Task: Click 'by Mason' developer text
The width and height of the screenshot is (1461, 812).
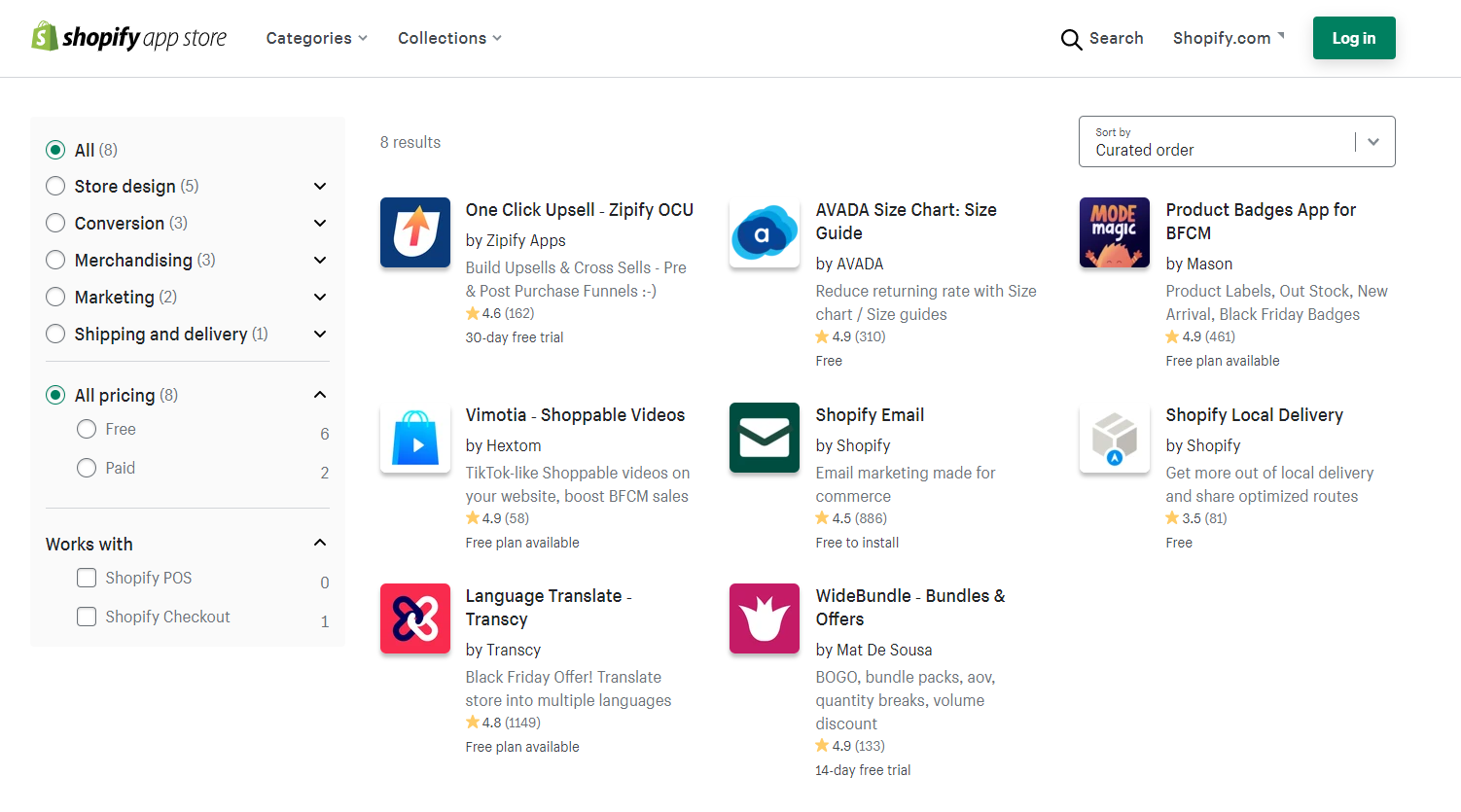Action: click(1199, 264)
